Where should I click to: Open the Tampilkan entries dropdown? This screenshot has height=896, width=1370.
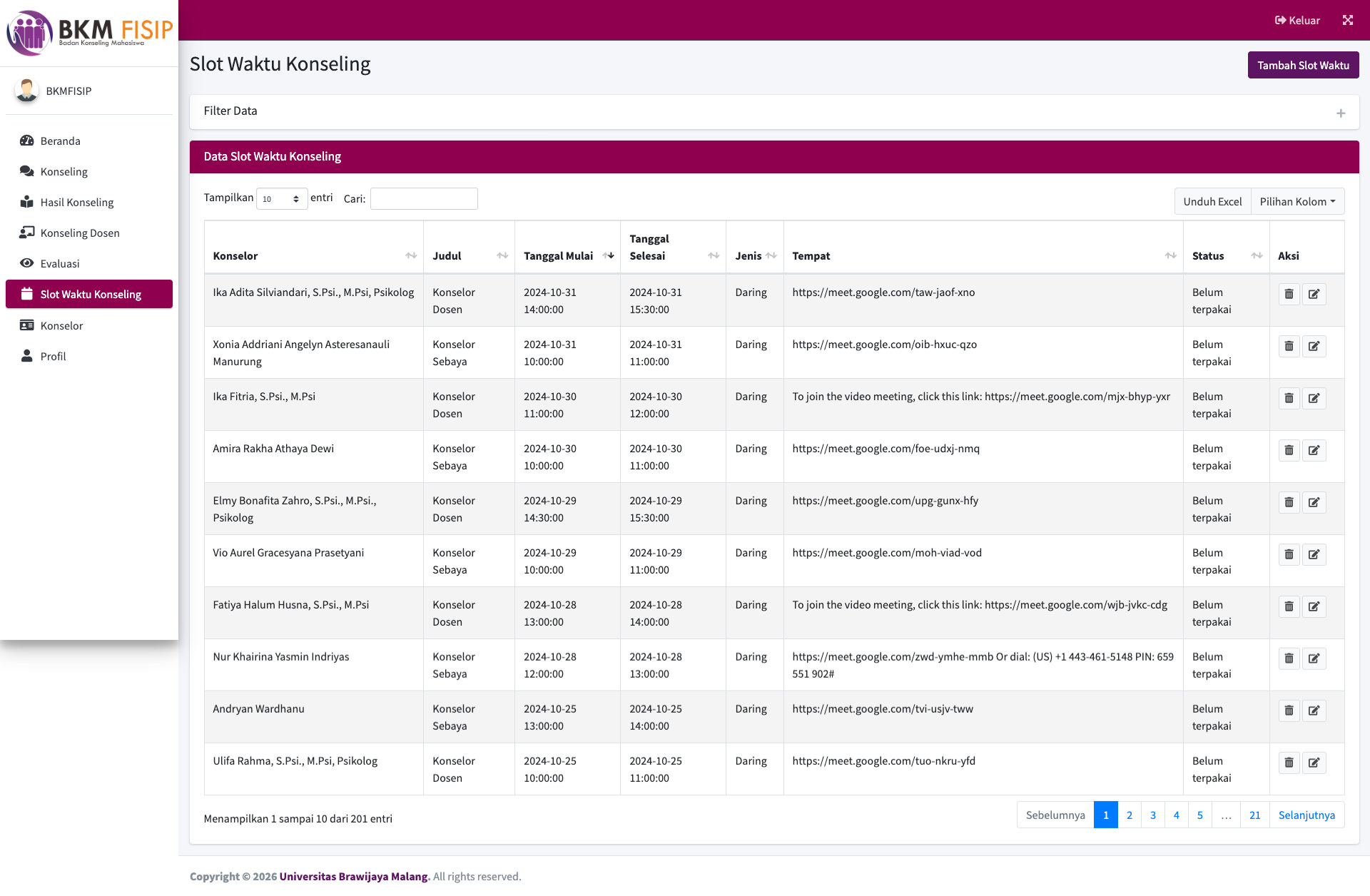[282, 198]
